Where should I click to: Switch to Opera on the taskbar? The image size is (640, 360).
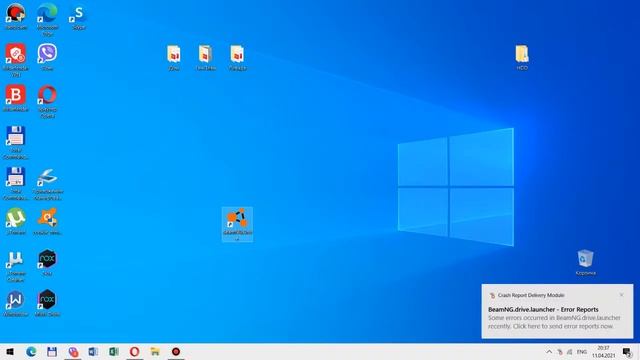(x=134, y=351)
